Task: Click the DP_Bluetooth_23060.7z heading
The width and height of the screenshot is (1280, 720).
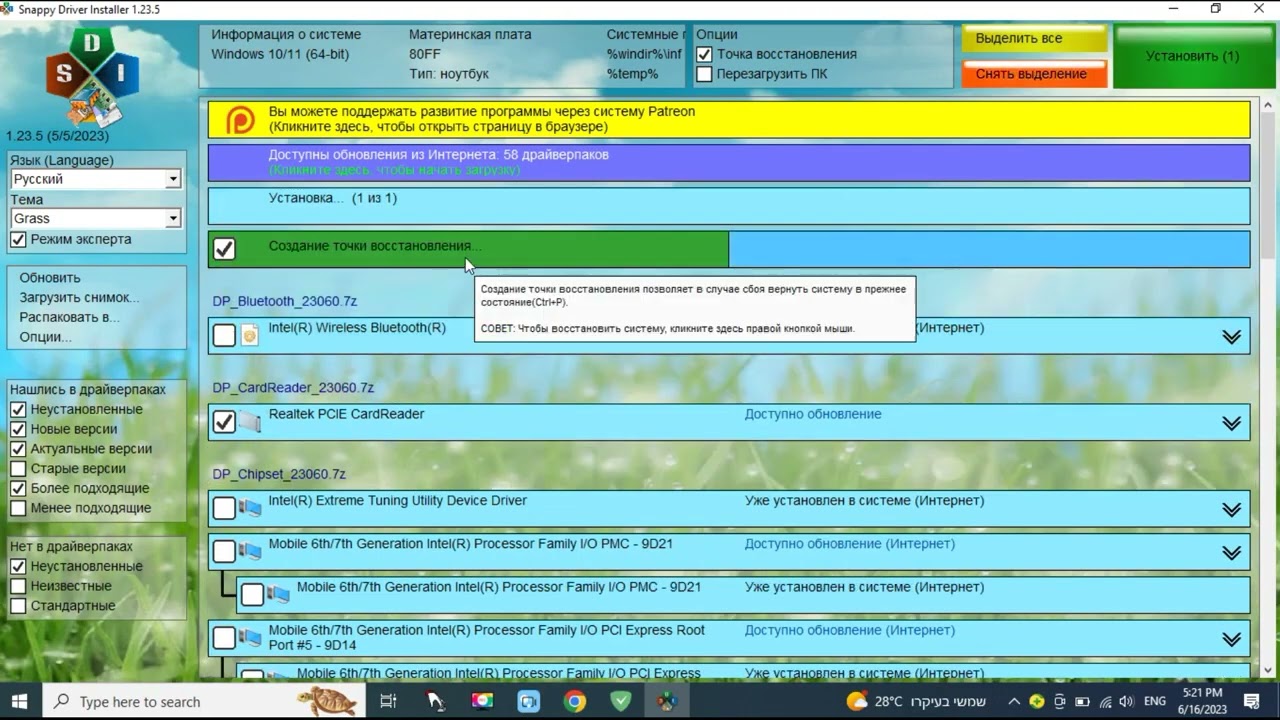Action: coord(284,301)
